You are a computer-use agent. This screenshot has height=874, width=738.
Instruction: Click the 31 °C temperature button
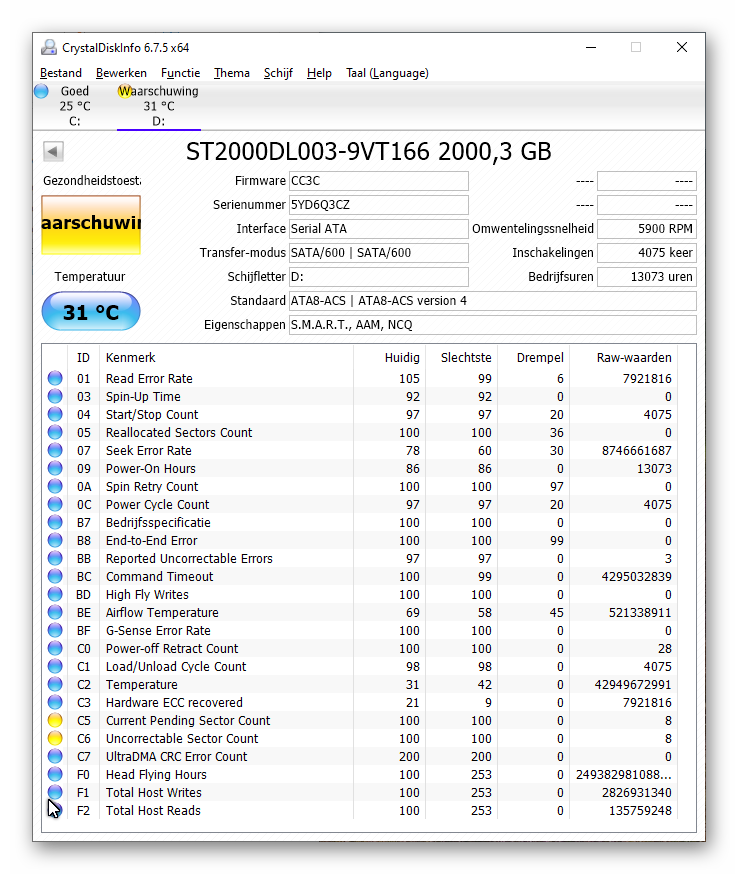tap(91, 312)
